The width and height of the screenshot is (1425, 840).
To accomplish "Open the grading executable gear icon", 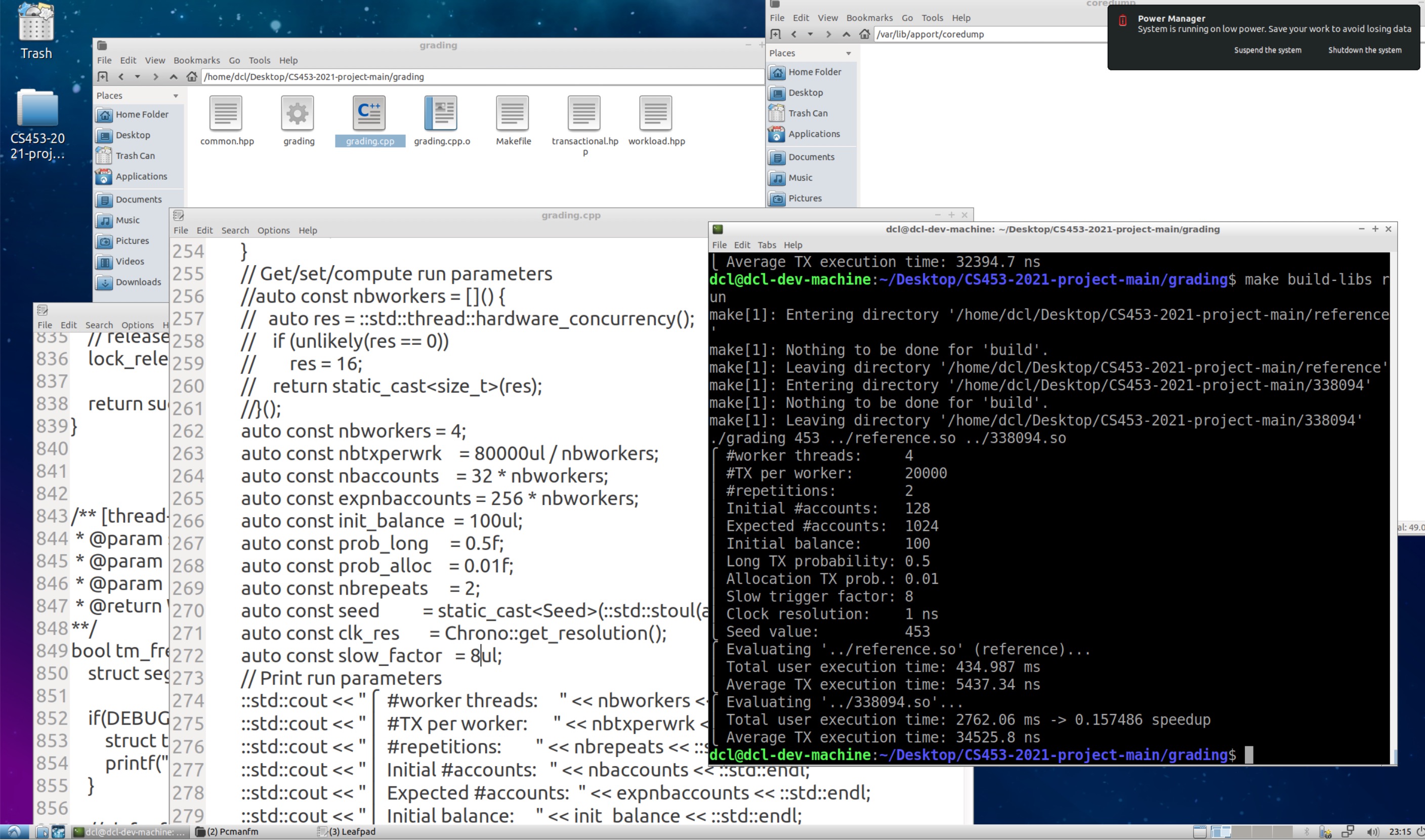I will 298,113.
